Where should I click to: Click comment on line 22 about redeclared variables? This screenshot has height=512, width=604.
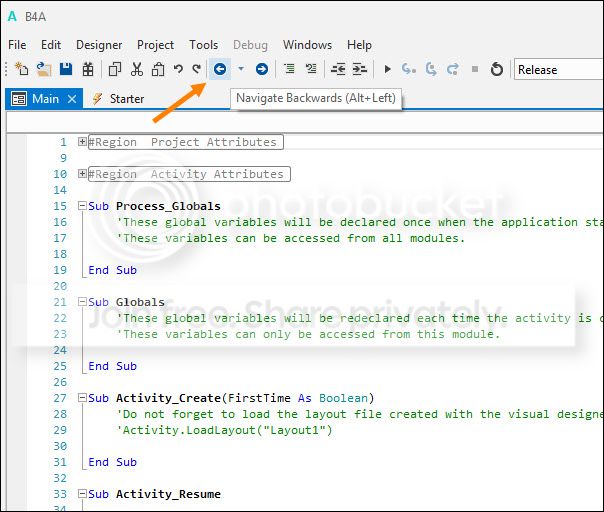360,318
